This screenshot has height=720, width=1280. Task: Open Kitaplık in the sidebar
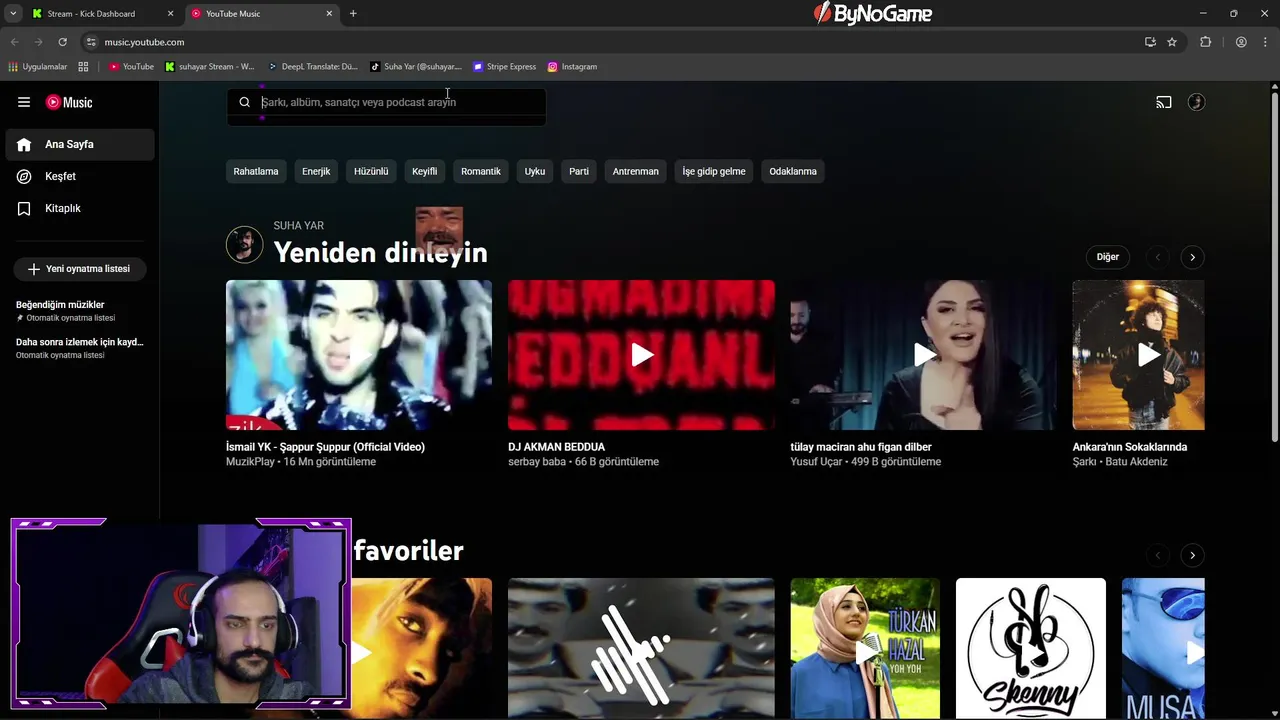80,208
